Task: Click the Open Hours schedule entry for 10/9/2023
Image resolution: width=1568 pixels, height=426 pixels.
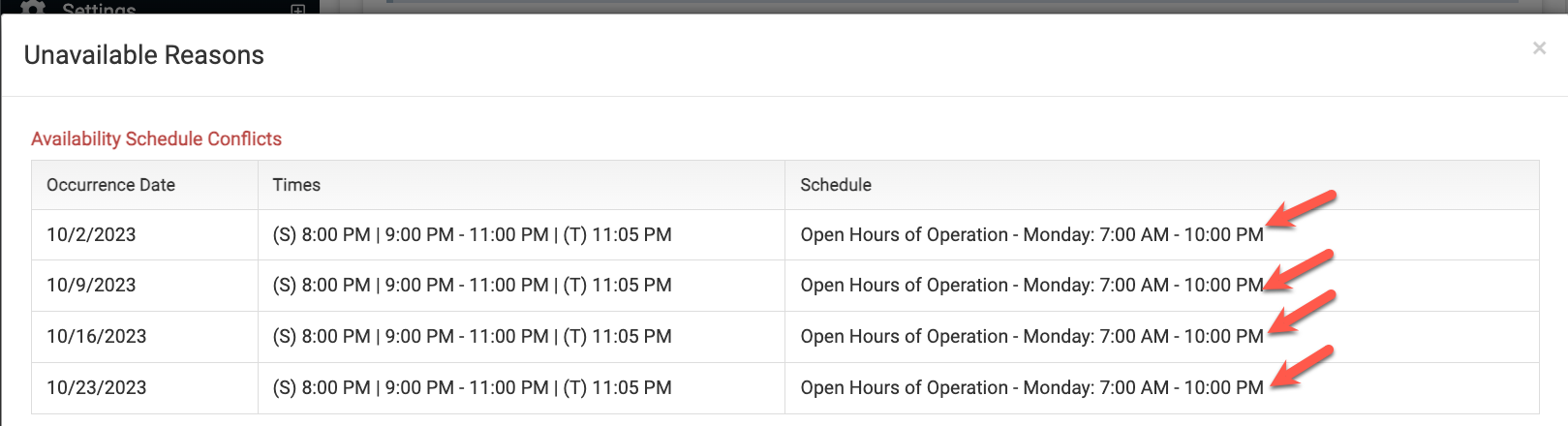Action: (1031, 285)
